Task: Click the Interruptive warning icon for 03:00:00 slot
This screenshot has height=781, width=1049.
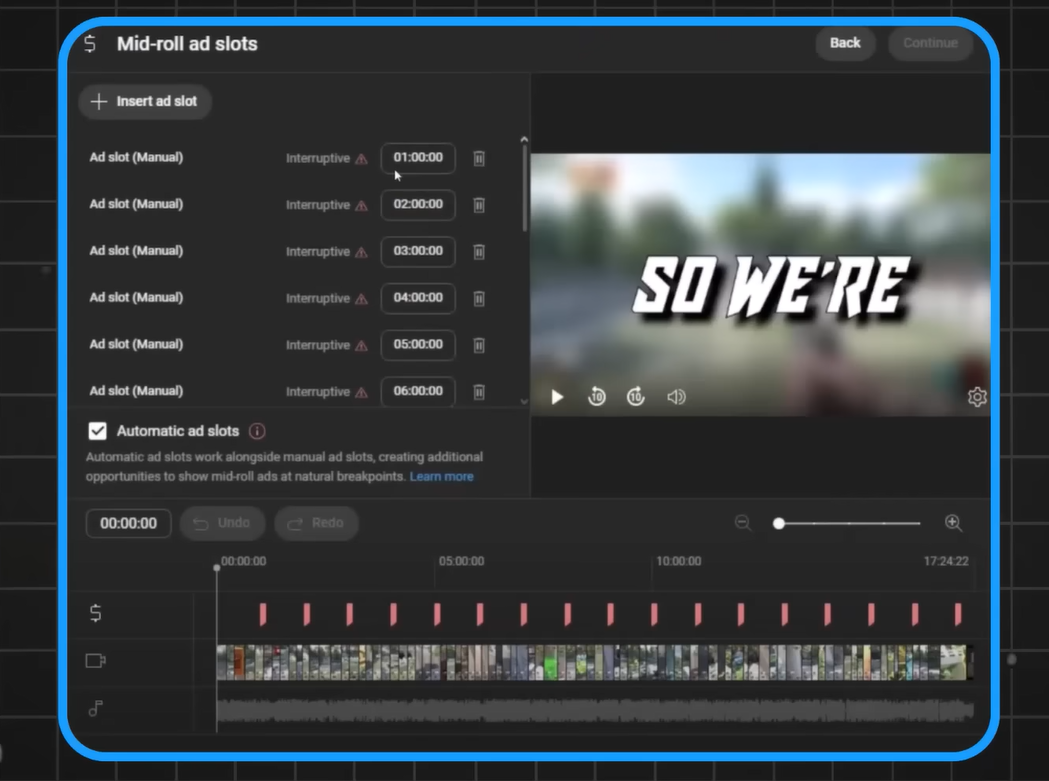Action: (x=361, y=252)
